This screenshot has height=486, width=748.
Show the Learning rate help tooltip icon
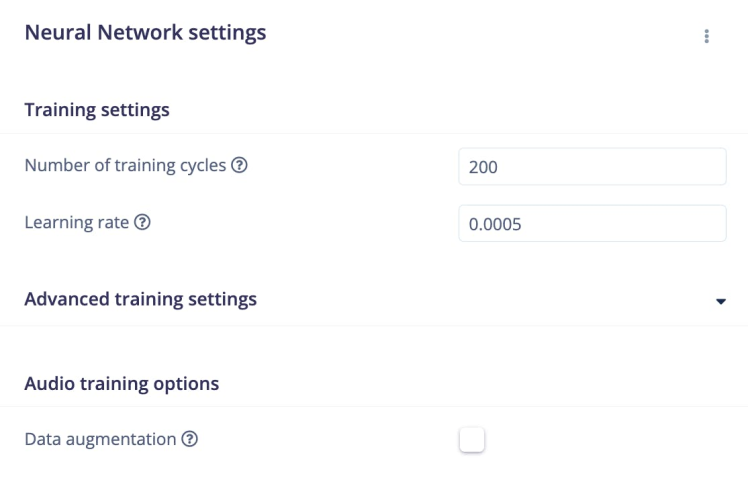pyautogui.click(x=142, y=222)
